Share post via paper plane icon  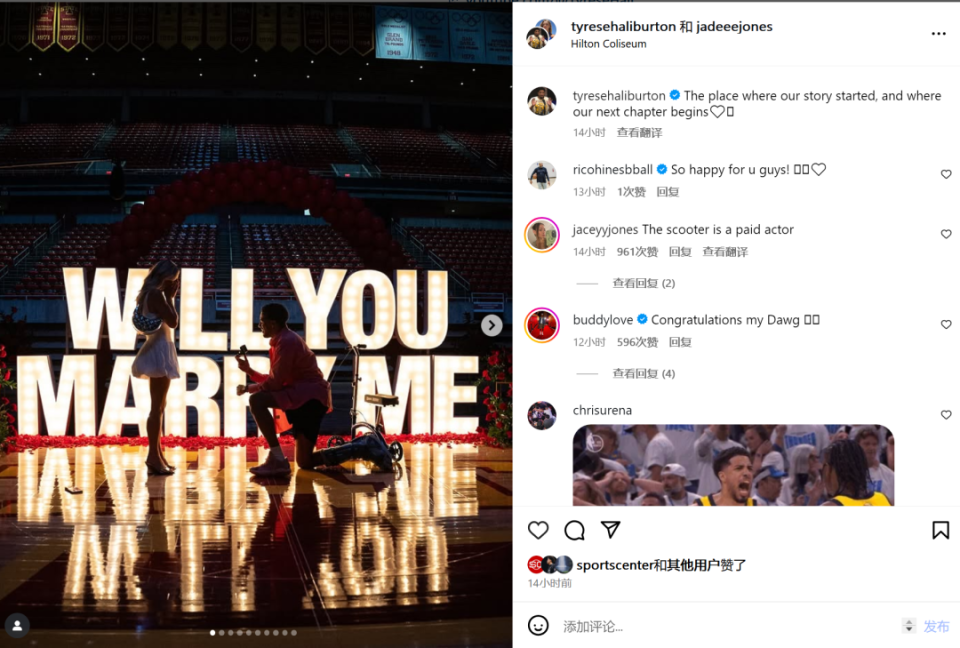[x=610, y=529]
